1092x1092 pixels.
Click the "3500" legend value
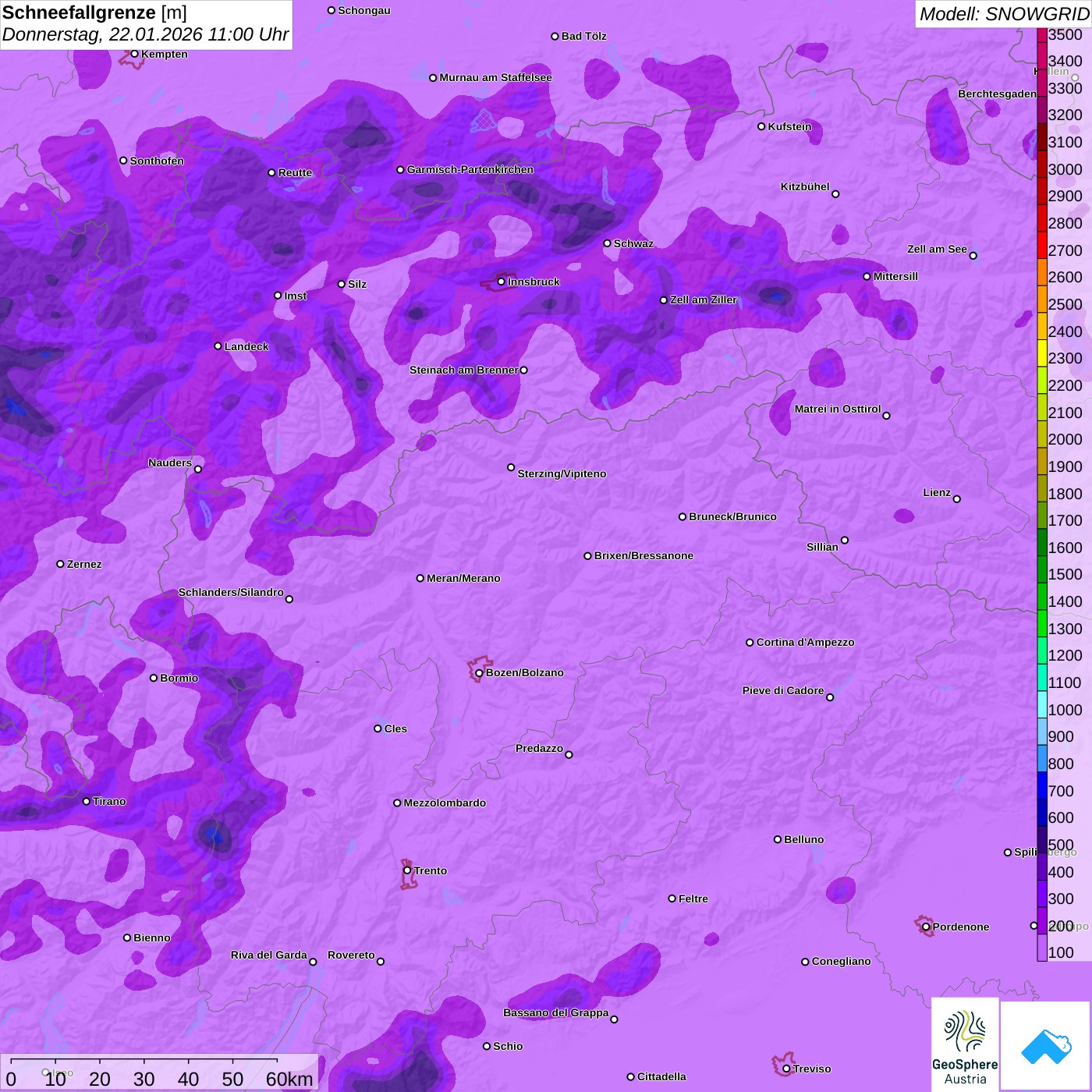tap(1065, 34)
